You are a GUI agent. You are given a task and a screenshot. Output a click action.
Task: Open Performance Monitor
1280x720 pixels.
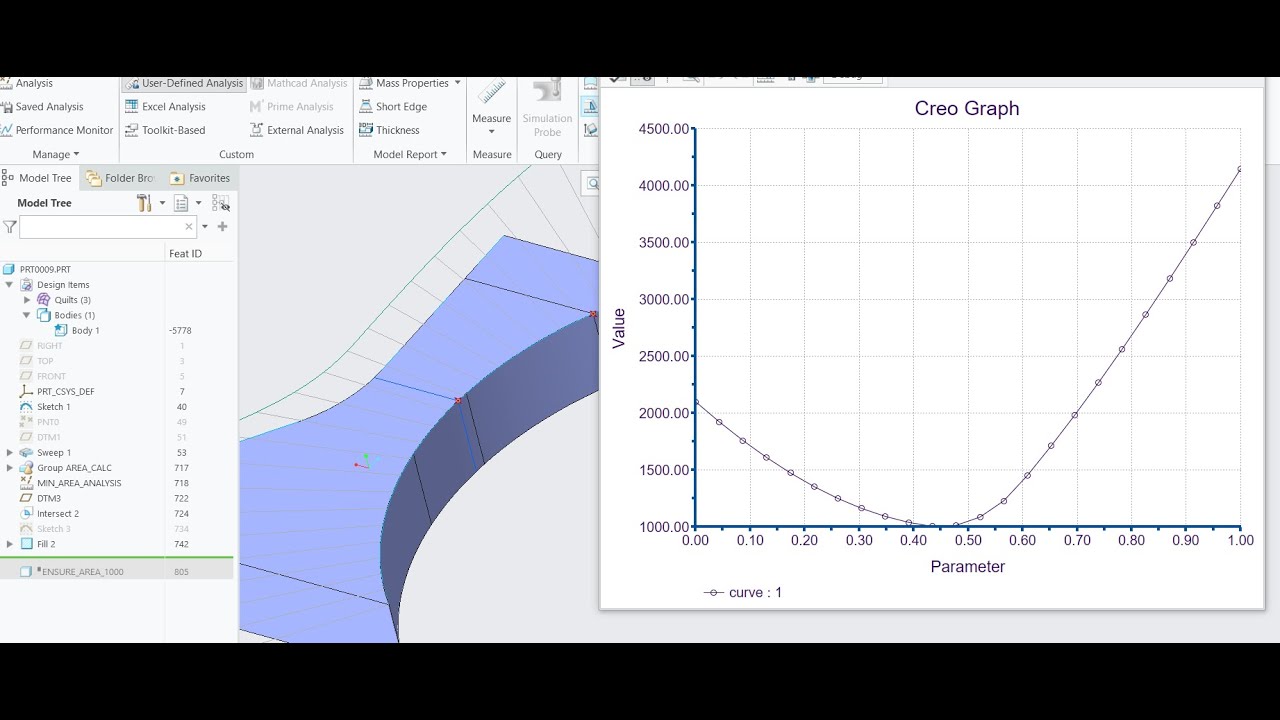57,130
